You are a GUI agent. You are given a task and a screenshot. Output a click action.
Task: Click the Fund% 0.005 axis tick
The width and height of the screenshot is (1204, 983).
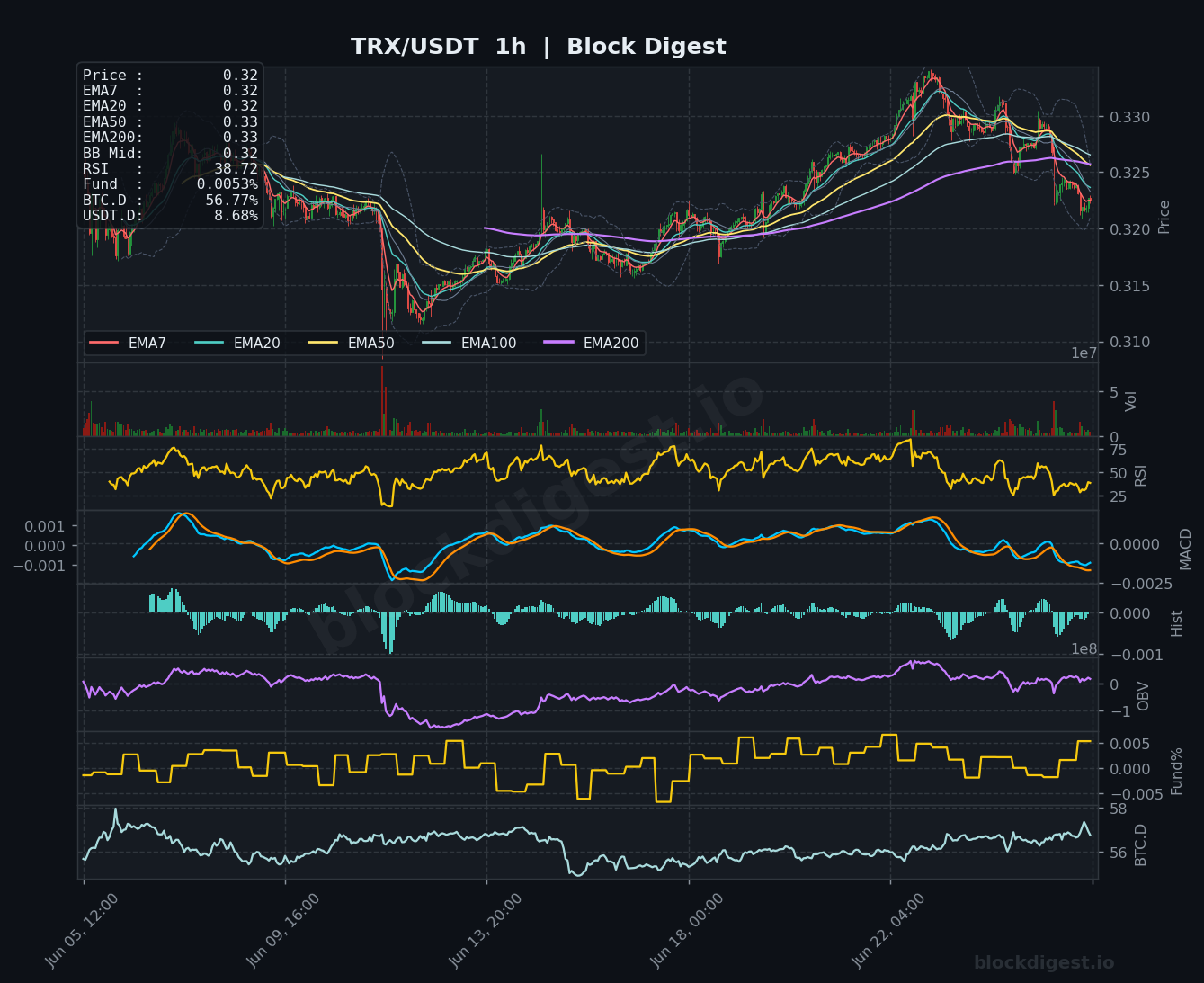coord(1129,744)
